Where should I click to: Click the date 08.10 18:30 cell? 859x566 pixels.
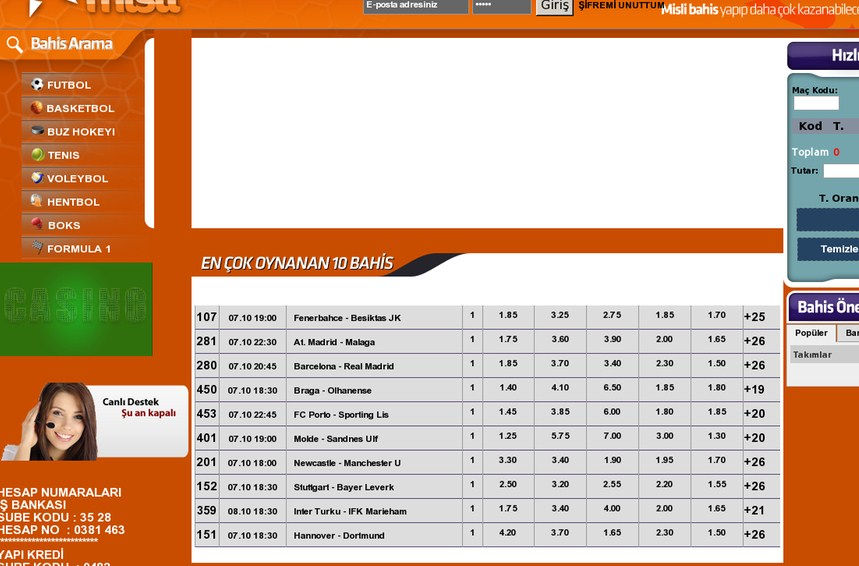[x=253, y=511]
